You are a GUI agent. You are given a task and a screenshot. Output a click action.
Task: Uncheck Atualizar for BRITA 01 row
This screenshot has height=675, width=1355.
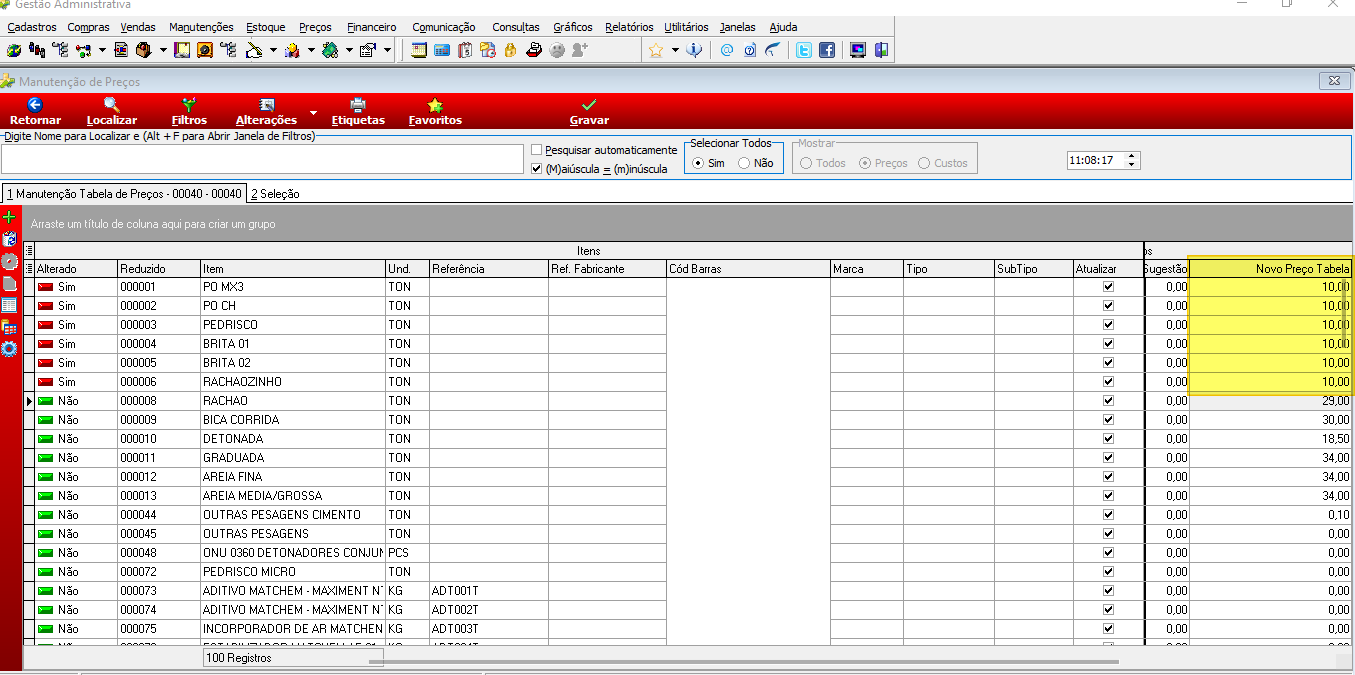[x=1107, y=344]
